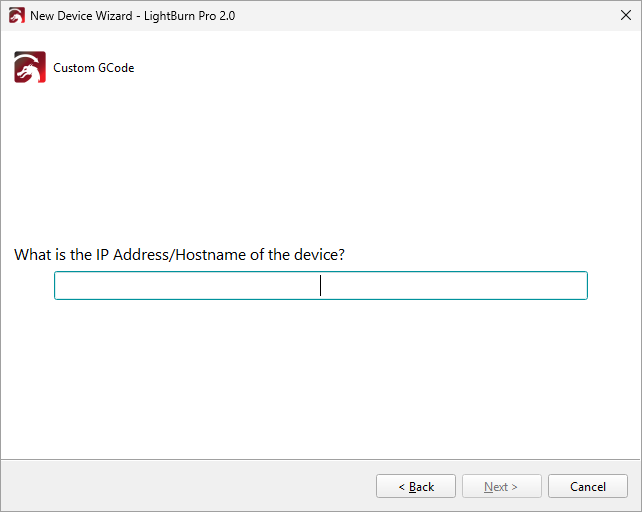The height and width of the screenshot is (512, 642).
Task: Focus the IP Address/Hostname text field
Action: coord(320,286)
